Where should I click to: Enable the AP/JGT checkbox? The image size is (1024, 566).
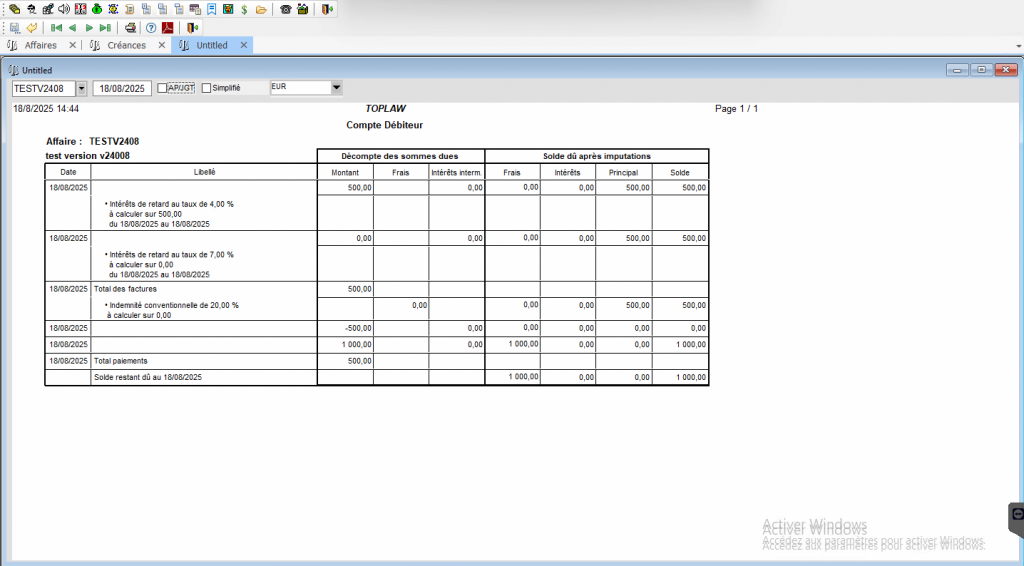(x=162, y=88)
